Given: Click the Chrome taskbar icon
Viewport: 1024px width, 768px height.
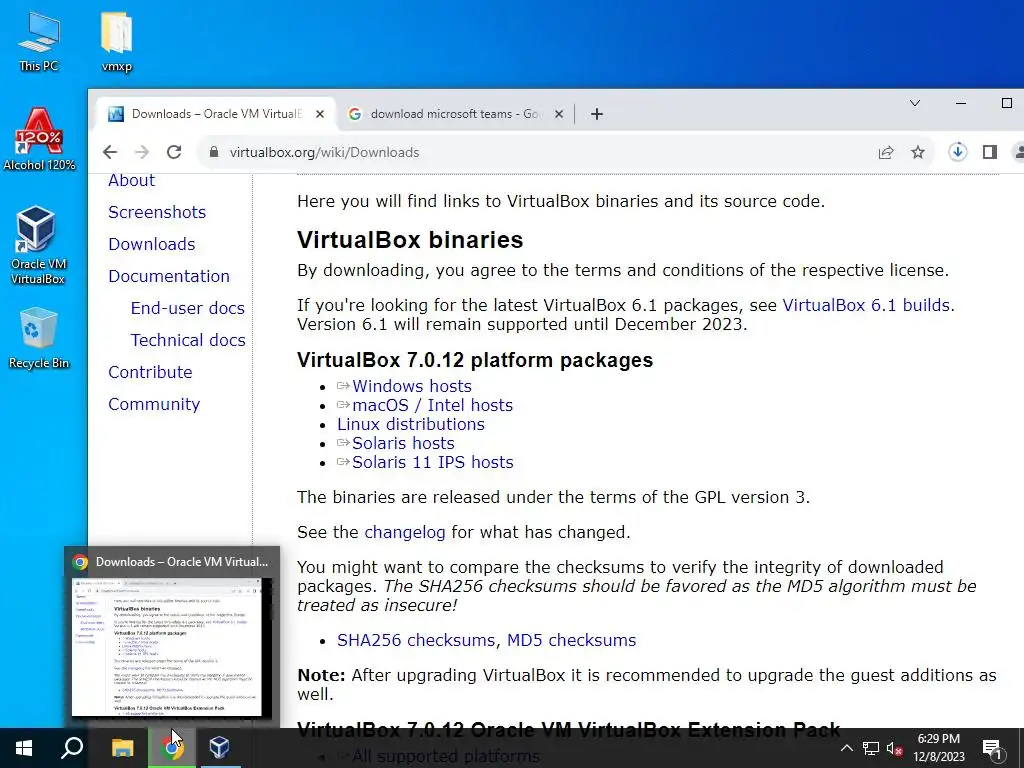Looking at the screenshot, I should click(171, 748).
